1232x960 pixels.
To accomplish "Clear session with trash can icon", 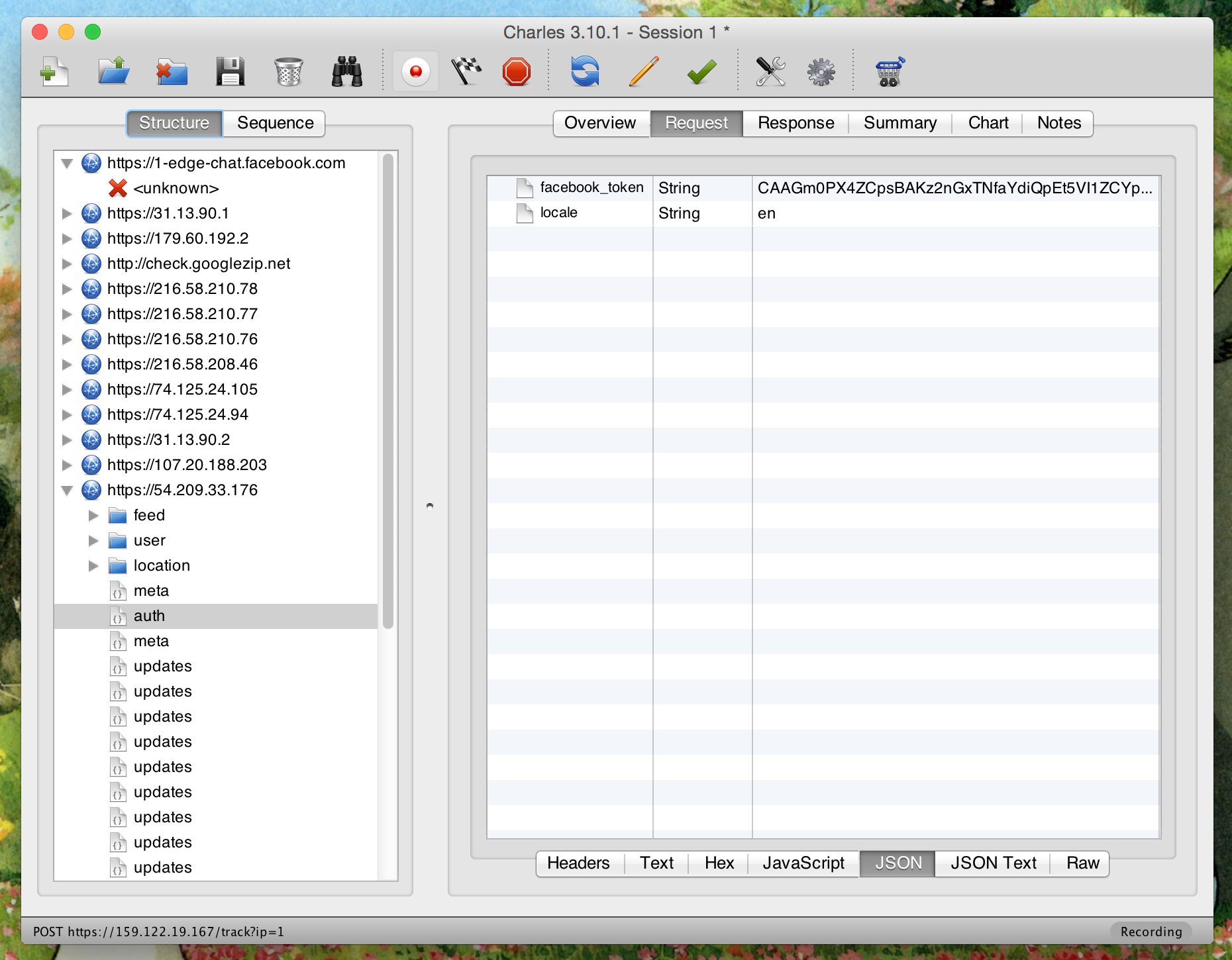I will coord(288,72).
